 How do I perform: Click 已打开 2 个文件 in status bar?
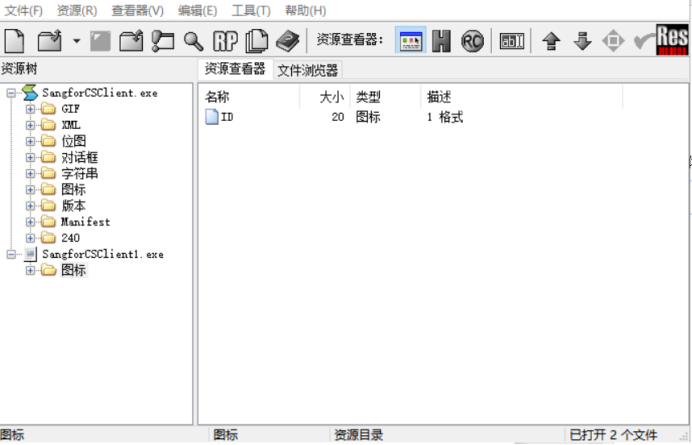(613, 435)
